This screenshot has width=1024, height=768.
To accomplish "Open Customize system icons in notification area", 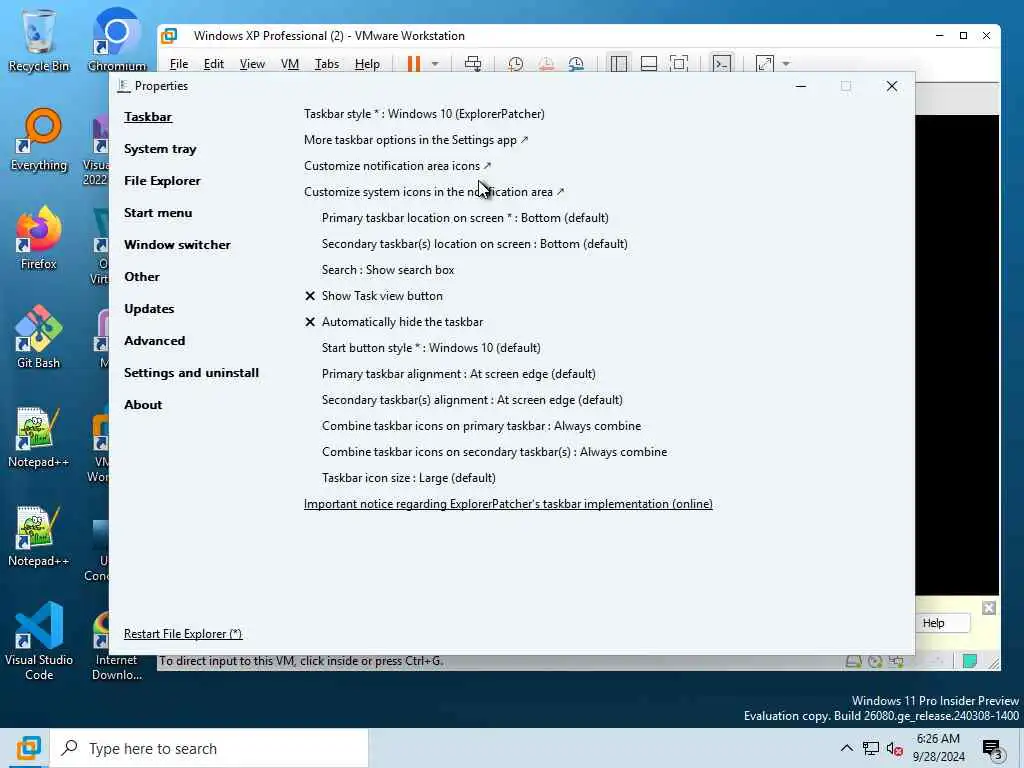I will [434, 192].
